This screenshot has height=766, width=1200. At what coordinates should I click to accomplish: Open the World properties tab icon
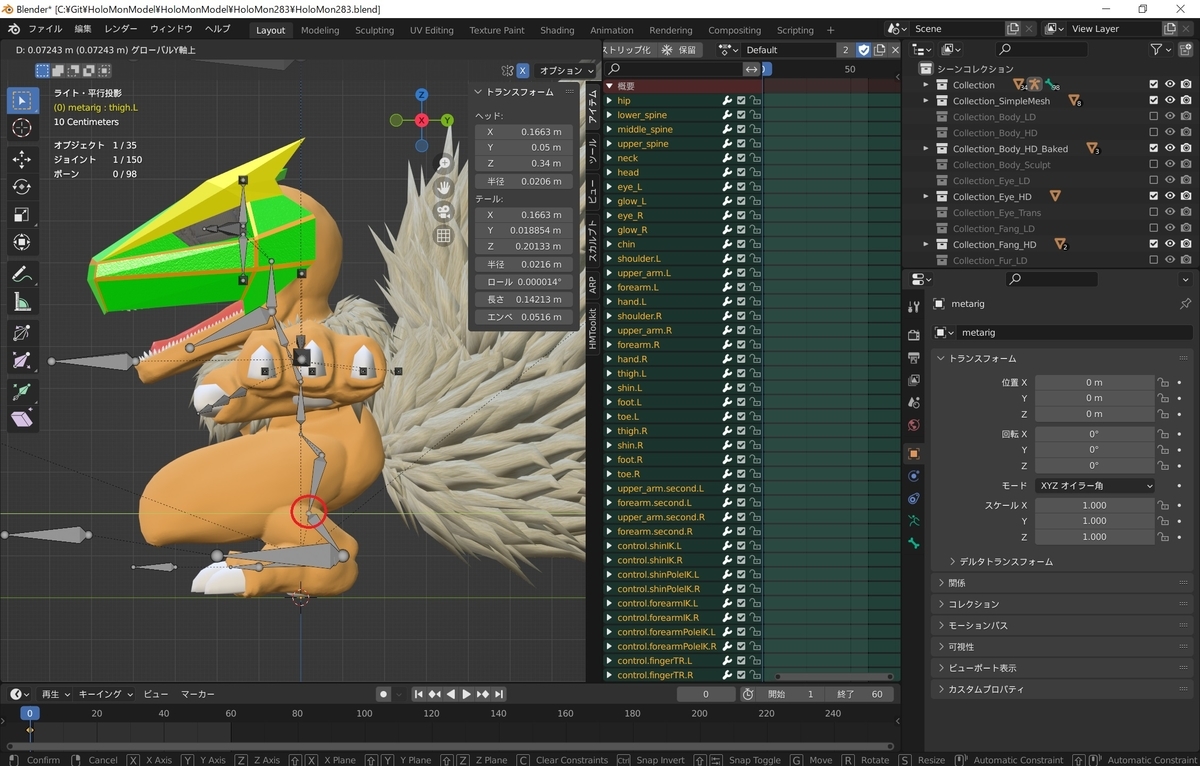(x=913, y=426)
